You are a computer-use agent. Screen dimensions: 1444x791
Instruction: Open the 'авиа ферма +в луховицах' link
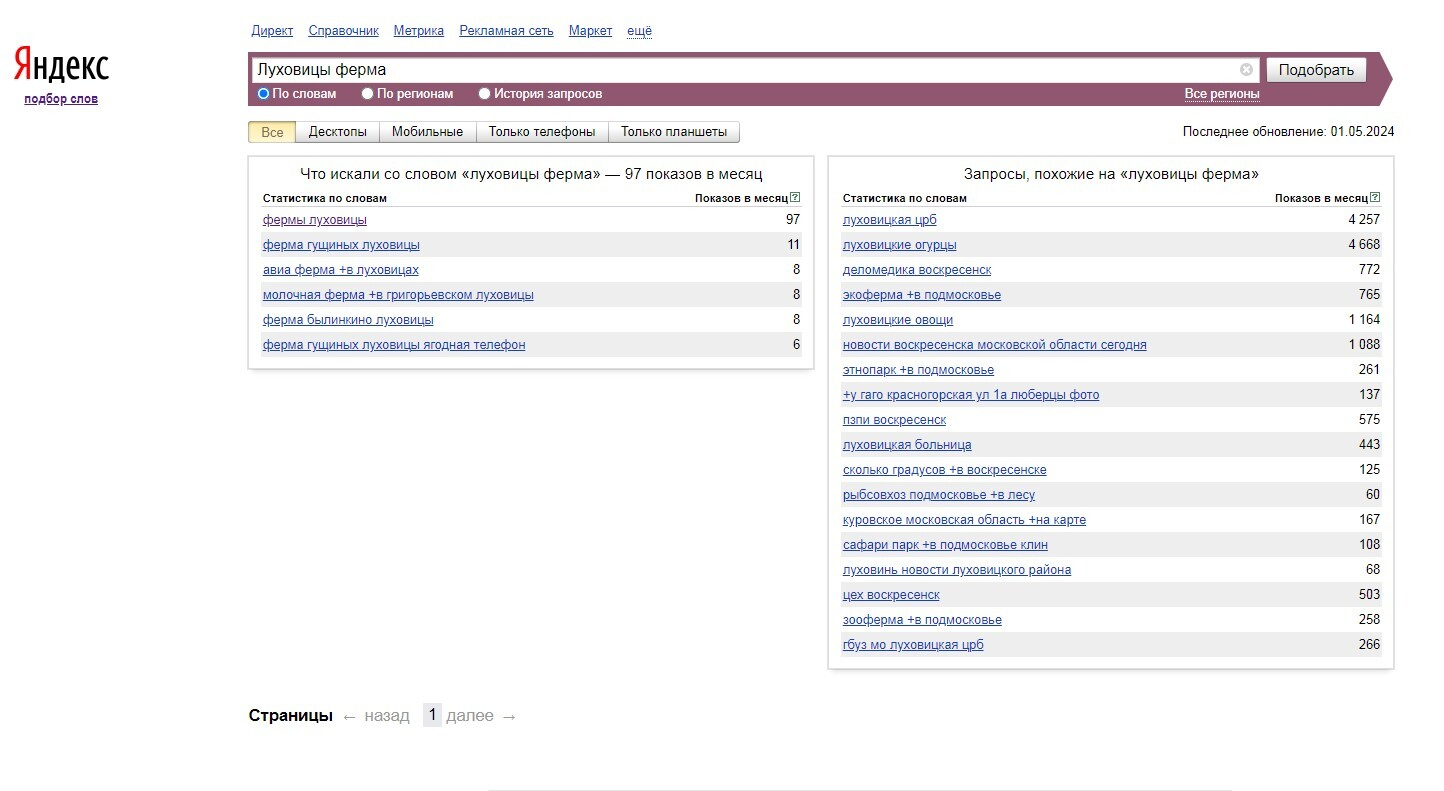pos(341,270)
